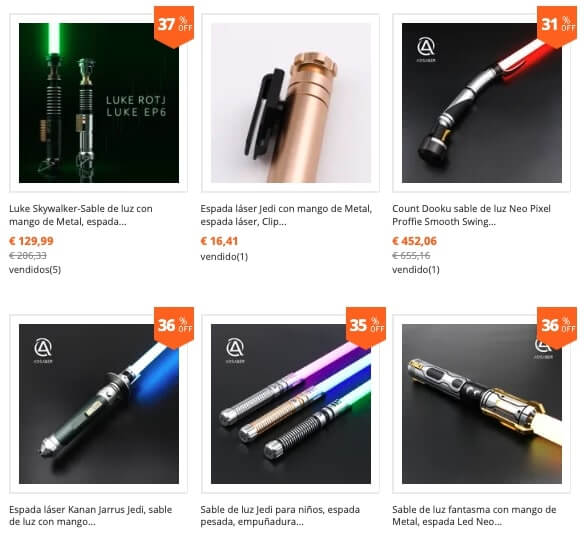Open the three multicolor lightsabers product image
The image size is (584, 534).
[291, 404]
